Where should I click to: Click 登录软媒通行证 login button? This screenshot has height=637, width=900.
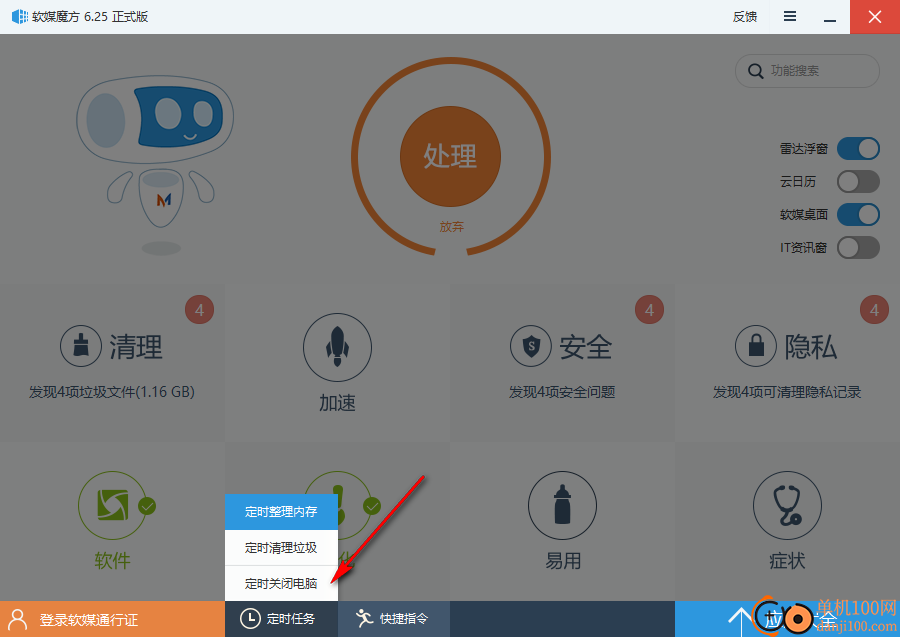(112, 619)
